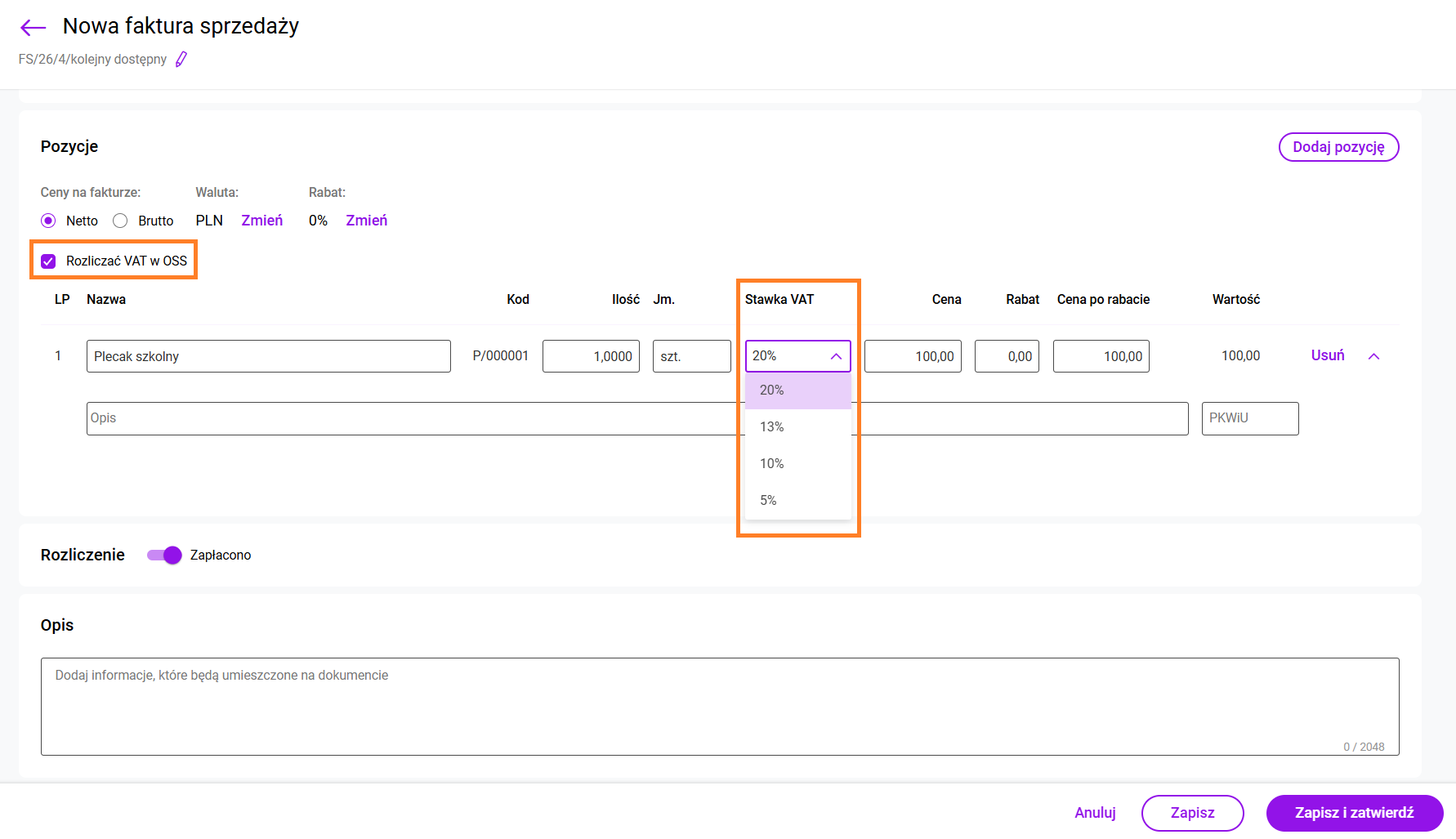Click the Plecak szkolny name field
1456x839 pixels.
tap(268, 356)
